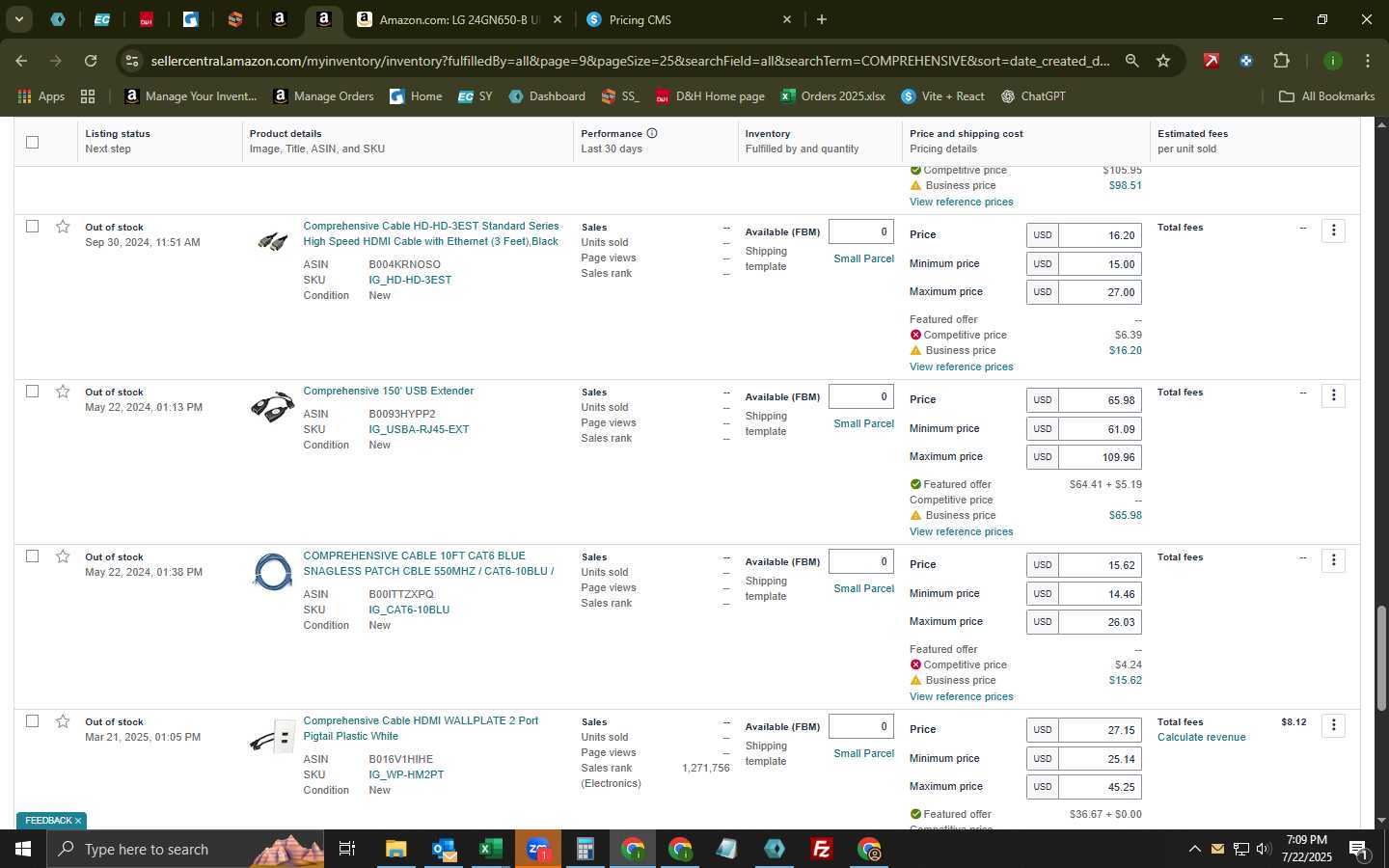
Task: Open SKU IG_WP-HM2PT link
Action: point(406,774)
